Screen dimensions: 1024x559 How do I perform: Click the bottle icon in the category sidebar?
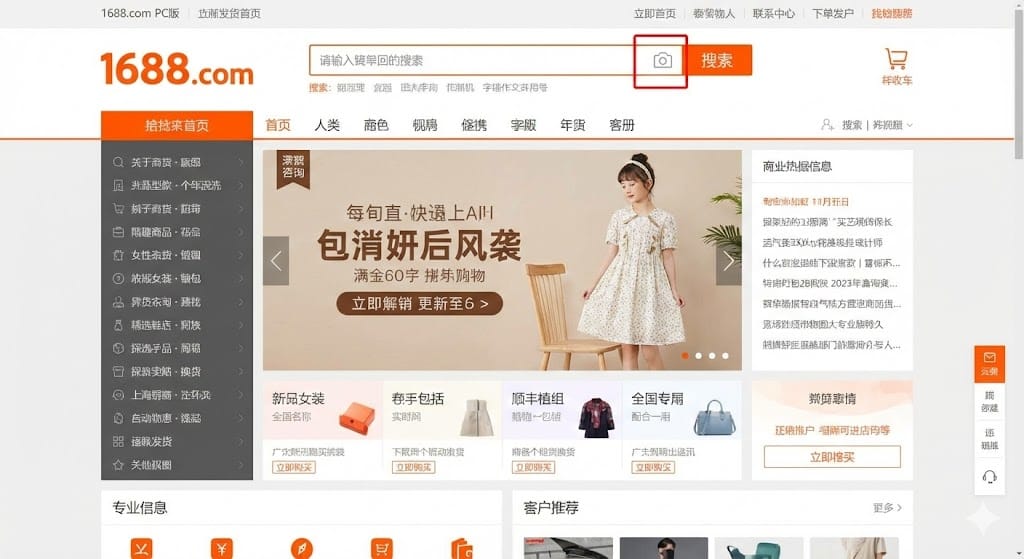(118, 325)
